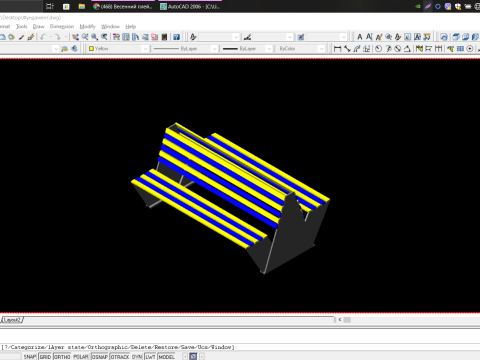Switch to the AutoCAD 2006 taskbar button
The height and width of the screenshot is (360, 480).
[x=190, y=6]
